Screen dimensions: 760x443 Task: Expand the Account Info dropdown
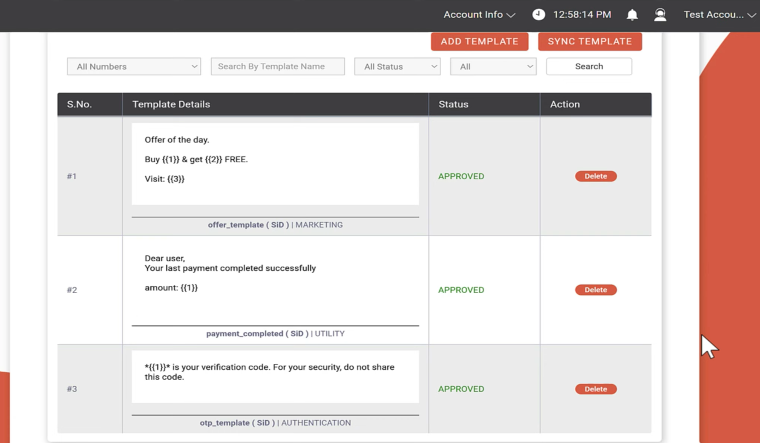[x=479, y=15]
